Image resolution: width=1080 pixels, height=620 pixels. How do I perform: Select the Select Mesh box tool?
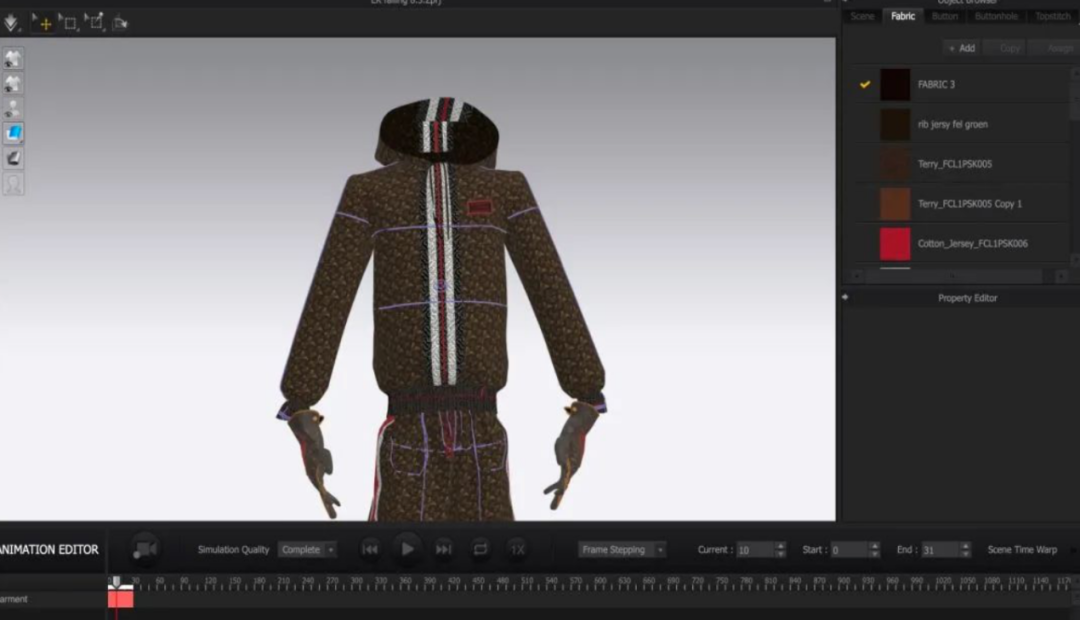[68, 23]
